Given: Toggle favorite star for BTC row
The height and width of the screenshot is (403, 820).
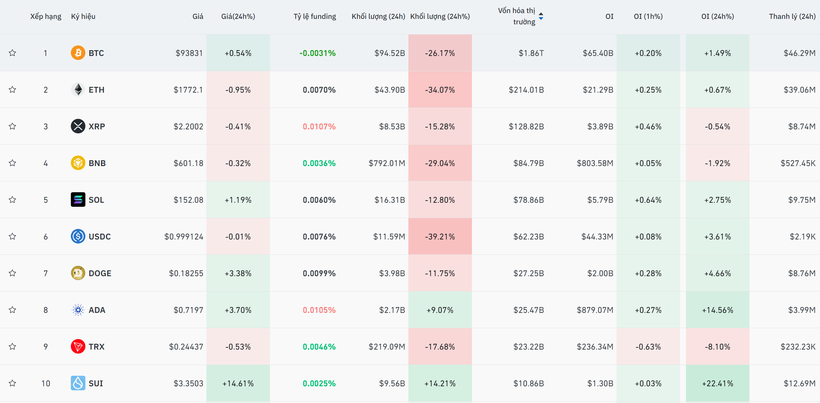Looking at the screenshot, I should pyautogui.click(x=12, y=53).
